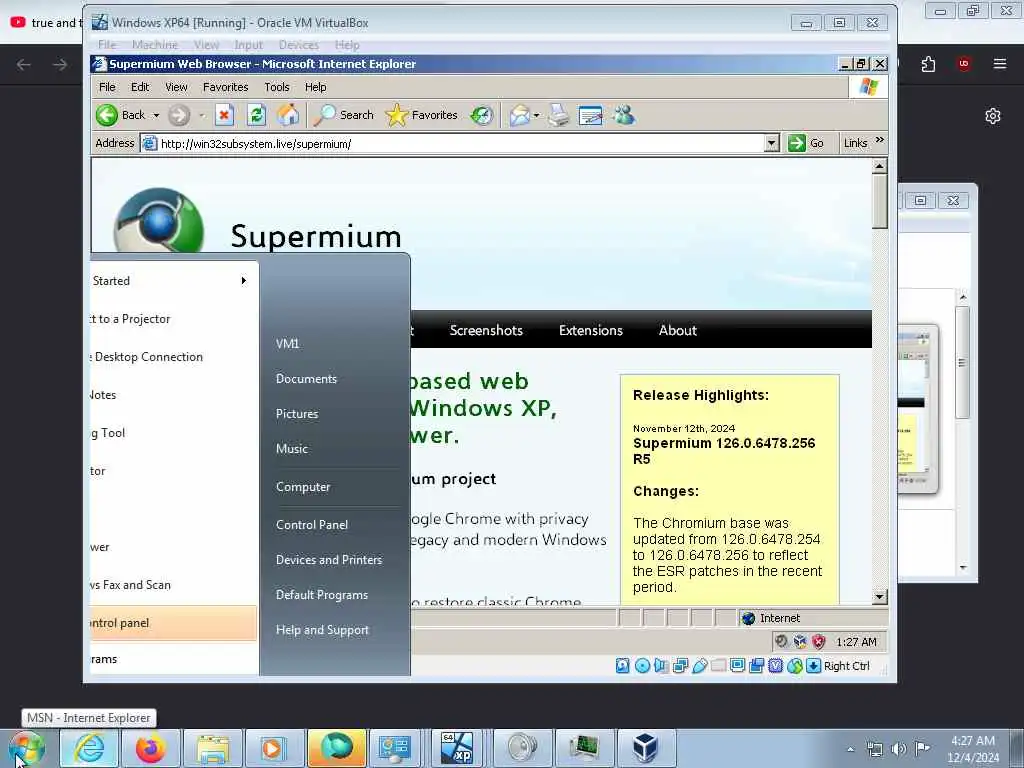Expand the Started submenu arrow in Start menu

click(x=244, y=281)
